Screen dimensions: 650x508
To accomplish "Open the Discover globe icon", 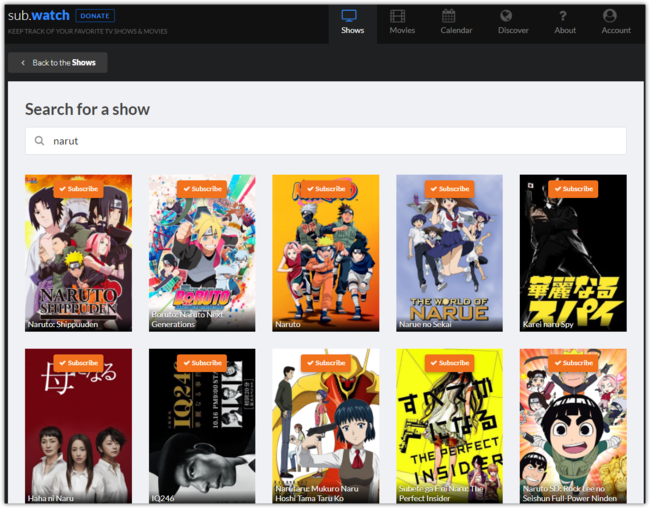I will [x=506, y=16].
